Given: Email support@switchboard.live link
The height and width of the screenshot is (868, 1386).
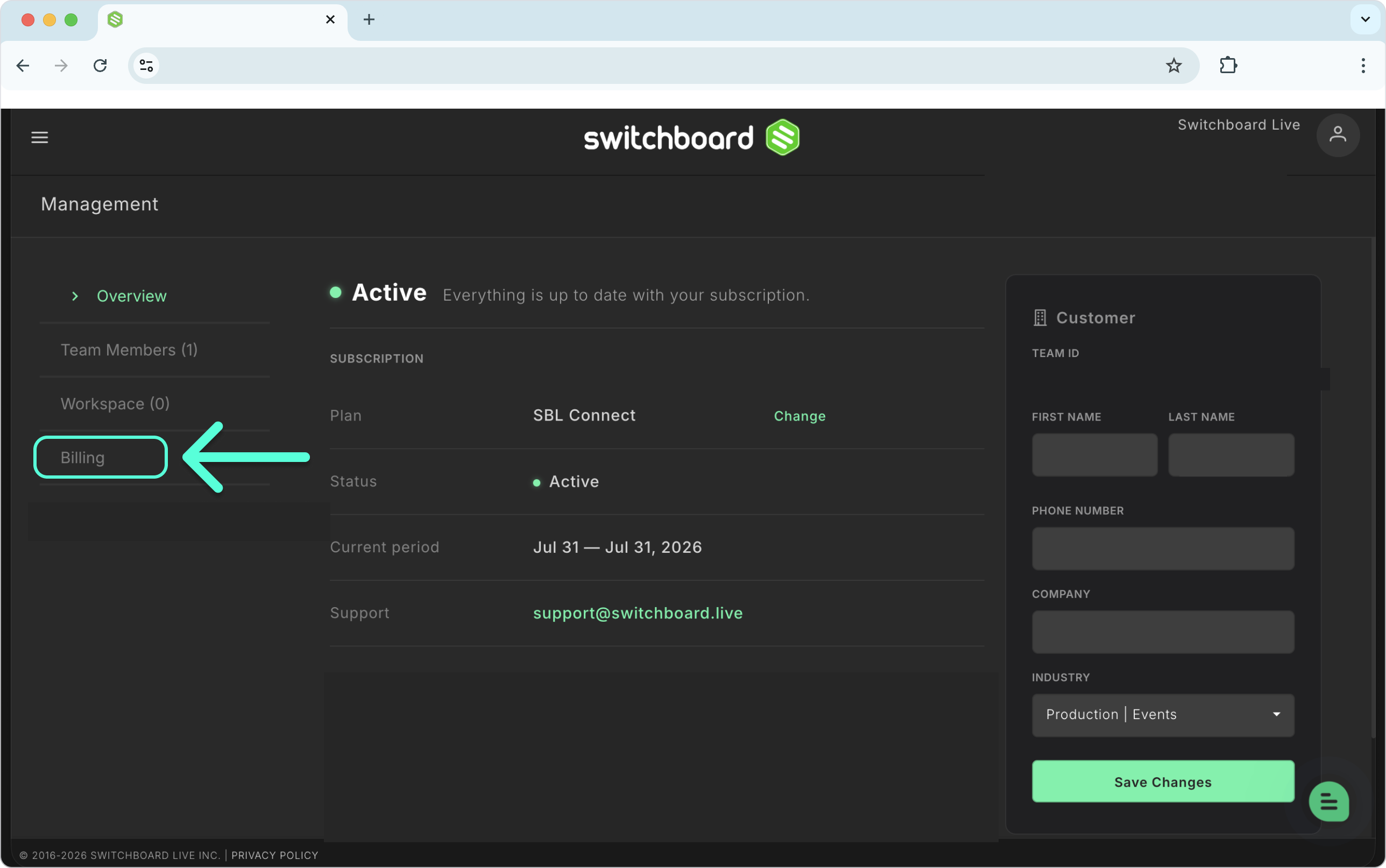Looking at the screenshot, I should pyautogui.click(x=637, y=613).
